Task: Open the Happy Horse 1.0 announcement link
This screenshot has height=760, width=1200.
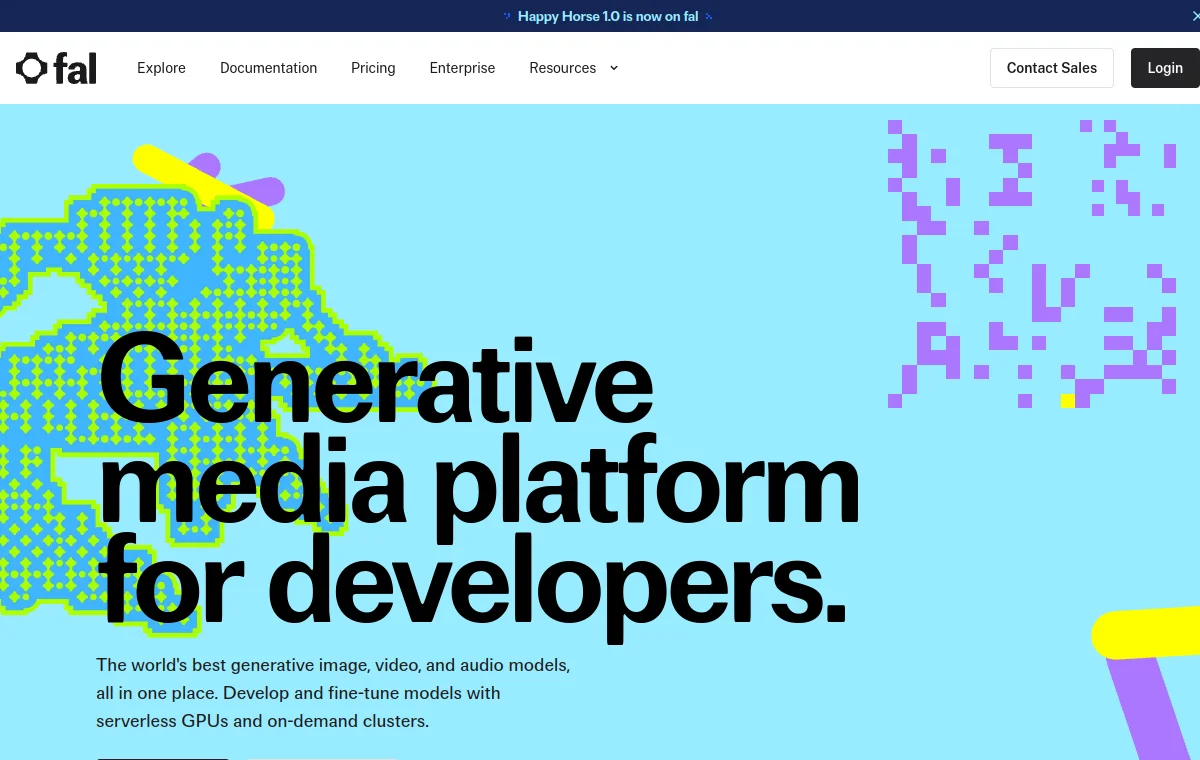Action: click(x=608, y=17)
